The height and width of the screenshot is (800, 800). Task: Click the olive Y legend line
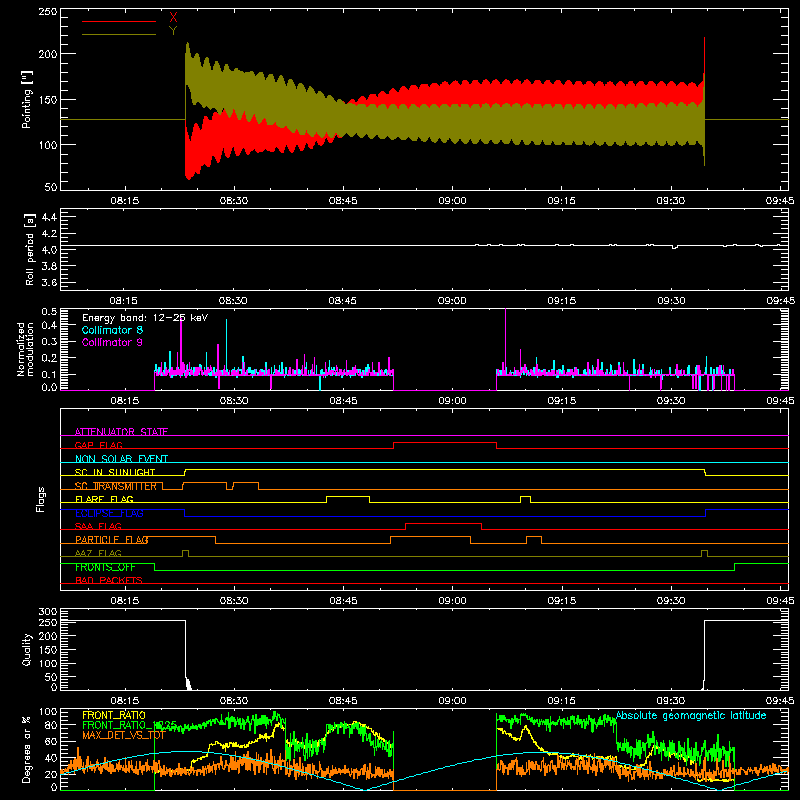[119, 34]
